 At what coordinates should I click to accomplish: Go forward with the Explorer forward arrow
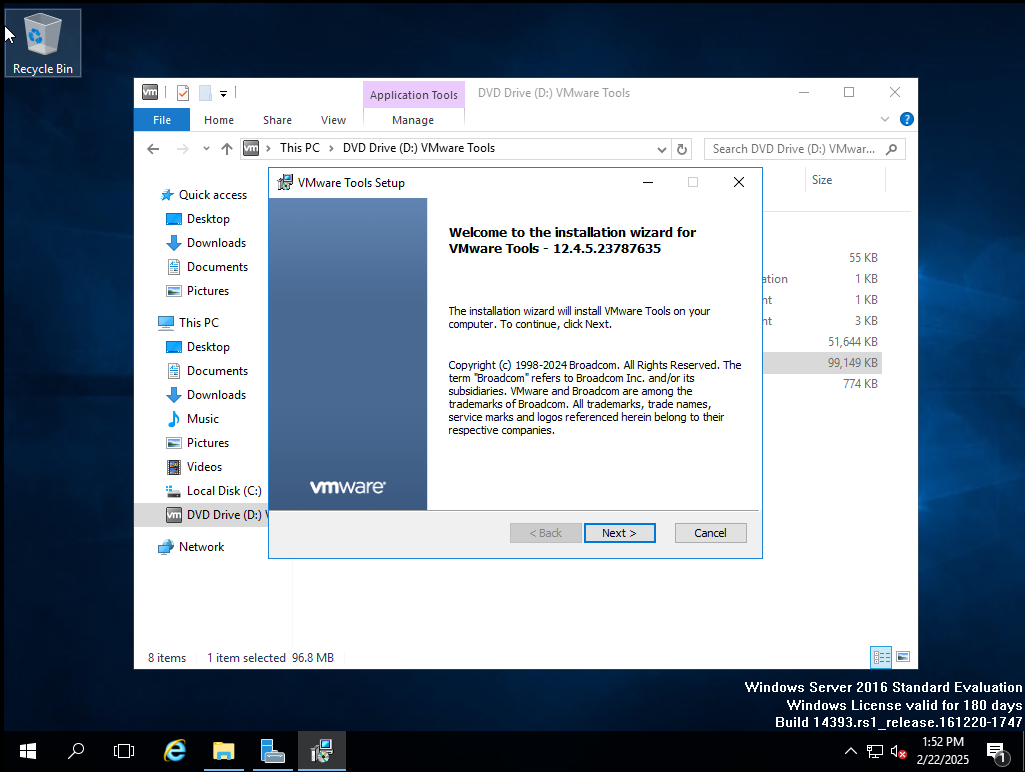[x=182, y=149]
